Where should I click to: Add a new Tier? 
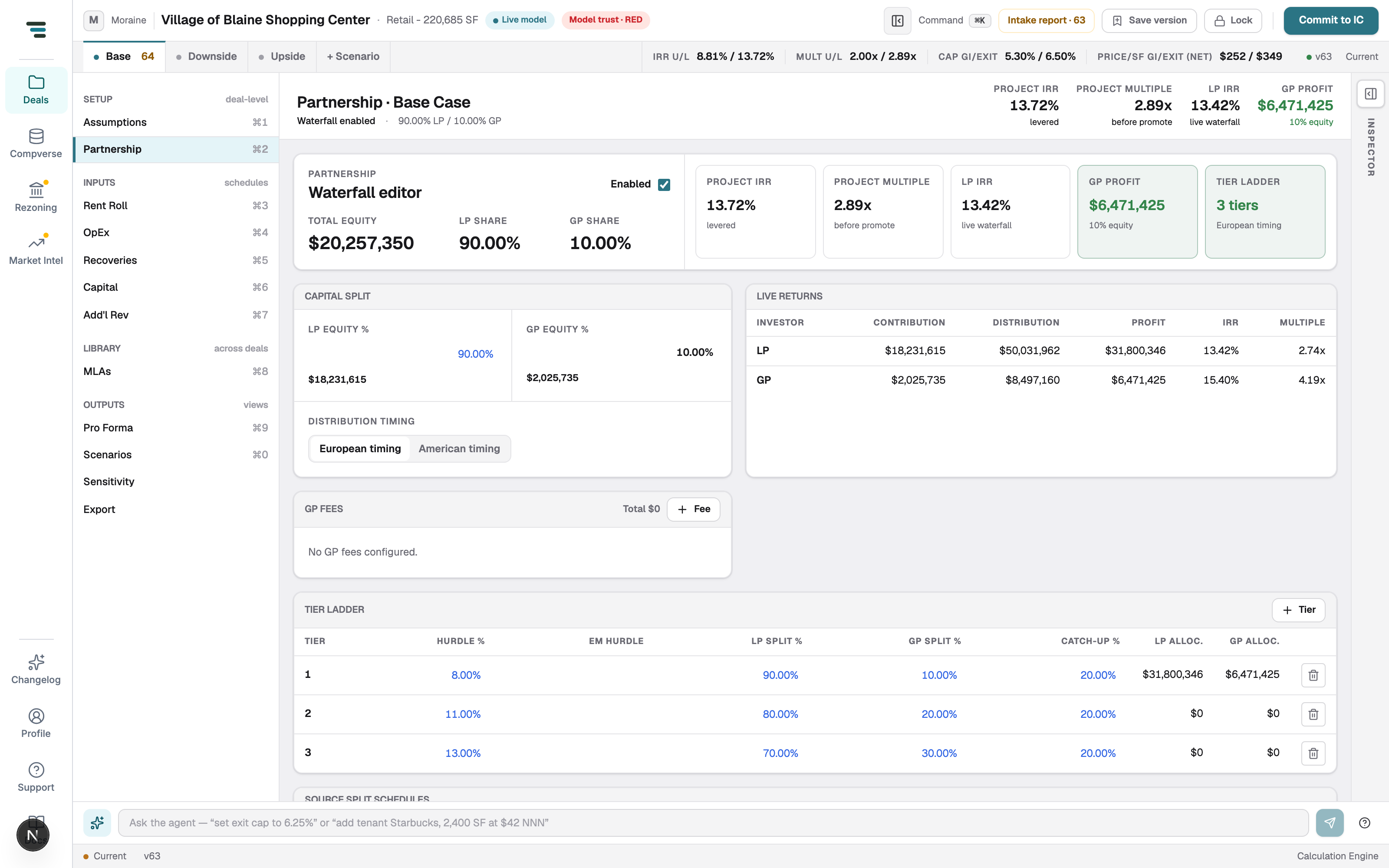1298,610
